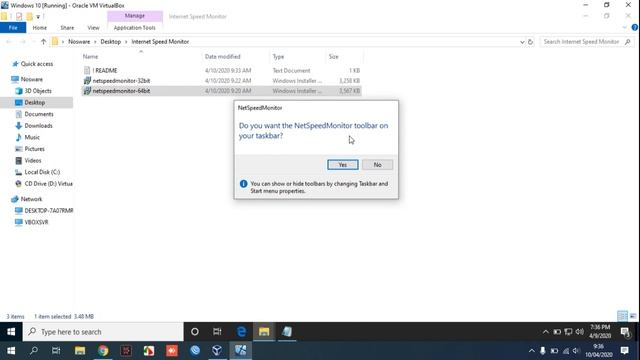Image resolution: width=640 pixels, height=360 pixels.
Task: Open the Share ribbon tab
Action: pyautogui.click(x=67, y=28)
